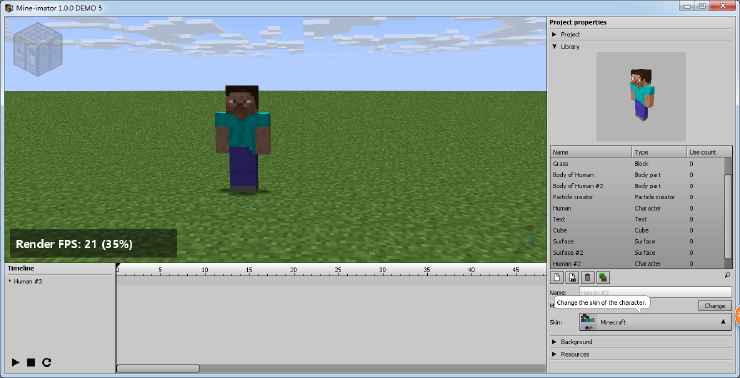Click the grass block icon button
740x378 pixels.
(x=602, y=277)
